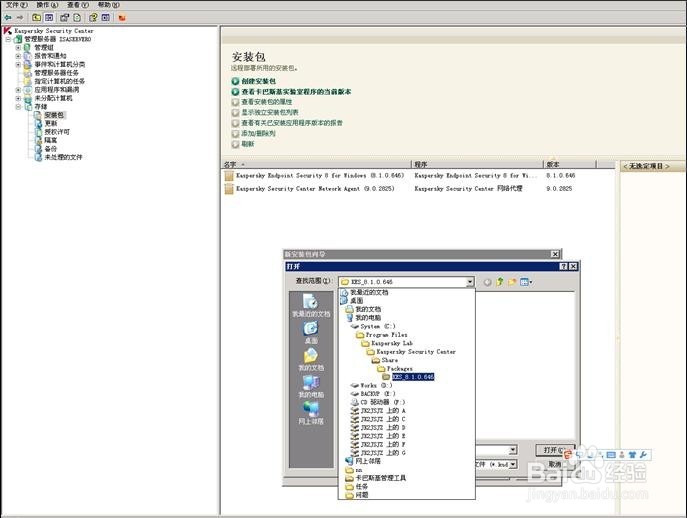Expand the 事件和计算机分类 tree node
Screen dimensions: 687x518
pyautogui.click(x=18, y=64)
